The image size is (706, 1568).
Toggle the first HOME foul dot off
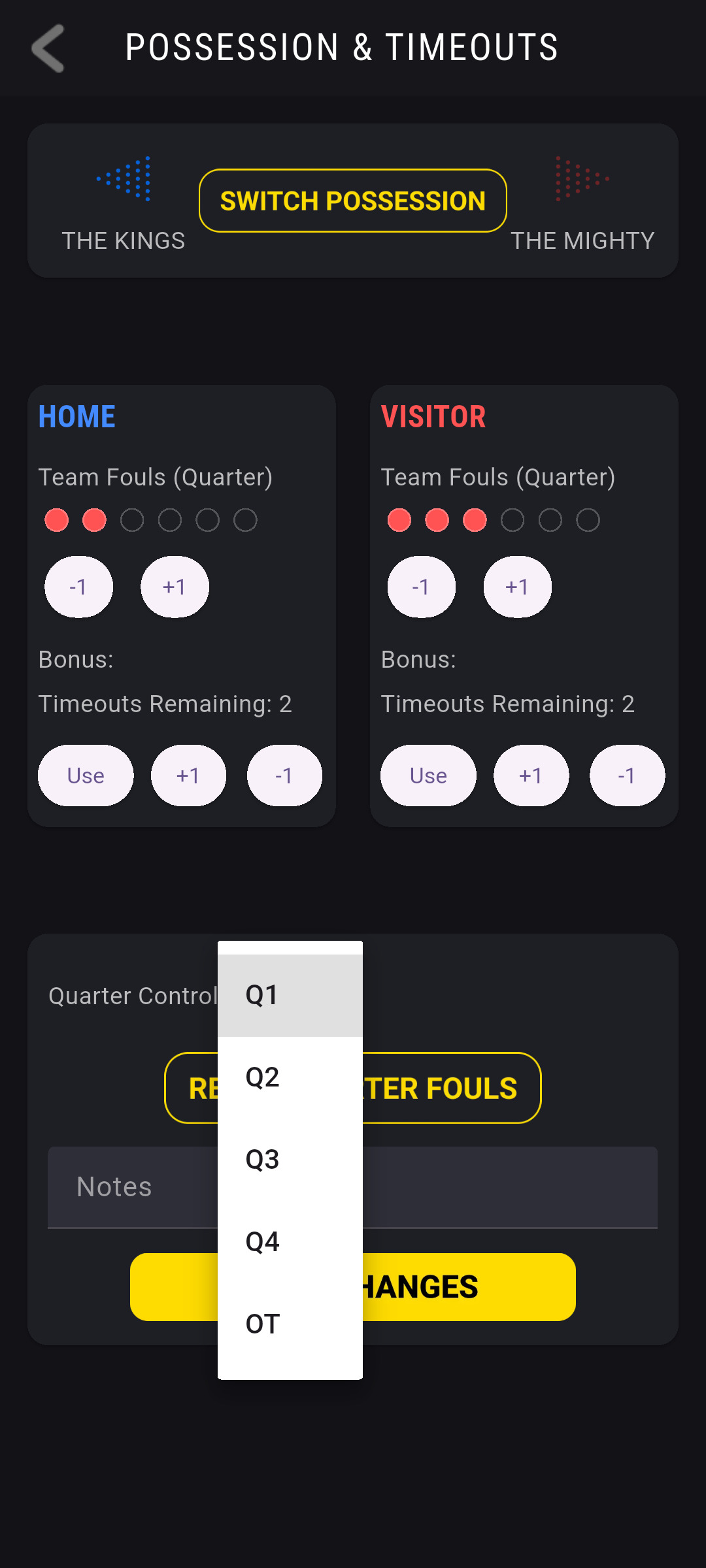(x=57, y=519)
